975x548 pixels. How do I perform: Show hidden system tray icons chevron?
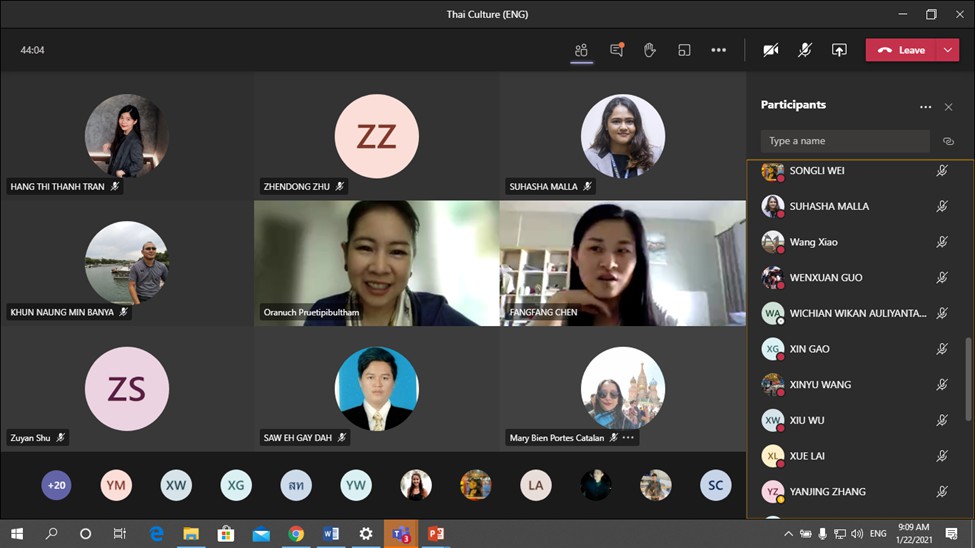[788, 534]
